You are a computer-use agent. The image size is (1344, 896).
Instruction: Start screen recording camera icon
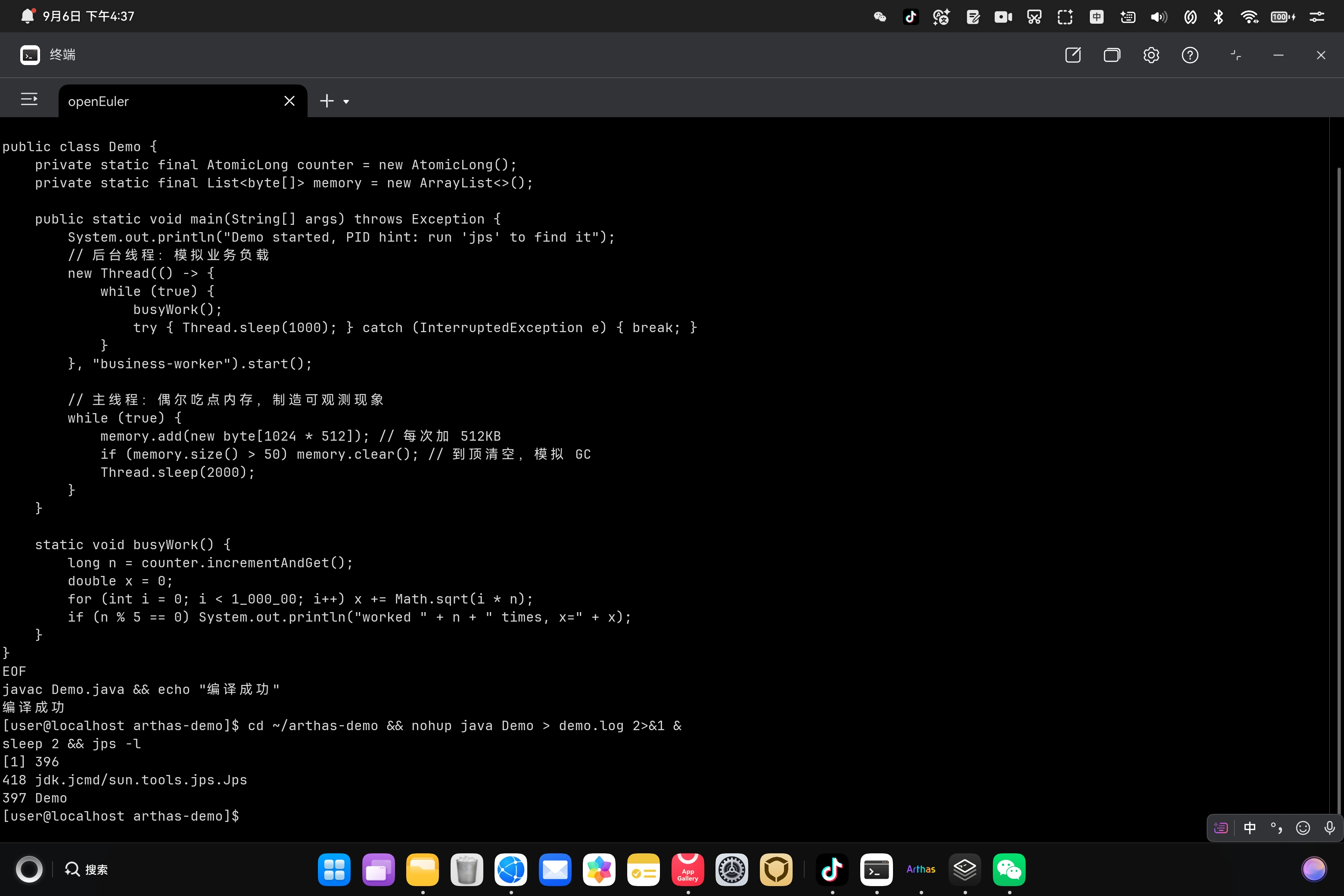(x=1003, y=16)
